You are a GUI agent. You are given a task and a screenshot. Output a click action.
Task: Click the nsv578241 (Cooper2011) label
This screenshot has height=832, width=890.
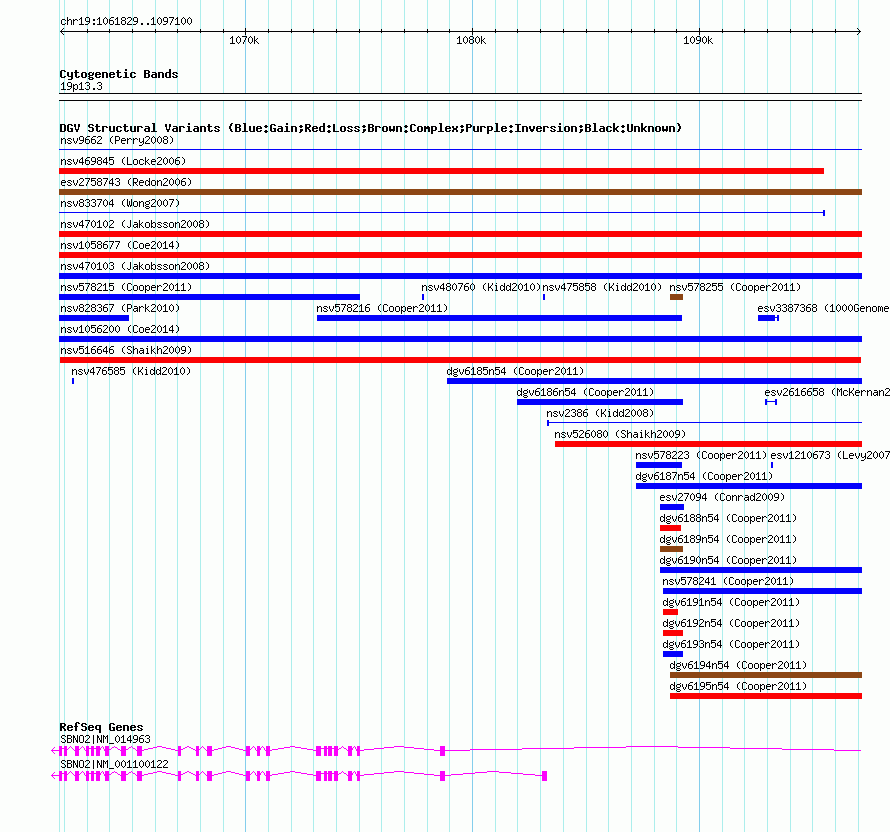pos(728,581)
